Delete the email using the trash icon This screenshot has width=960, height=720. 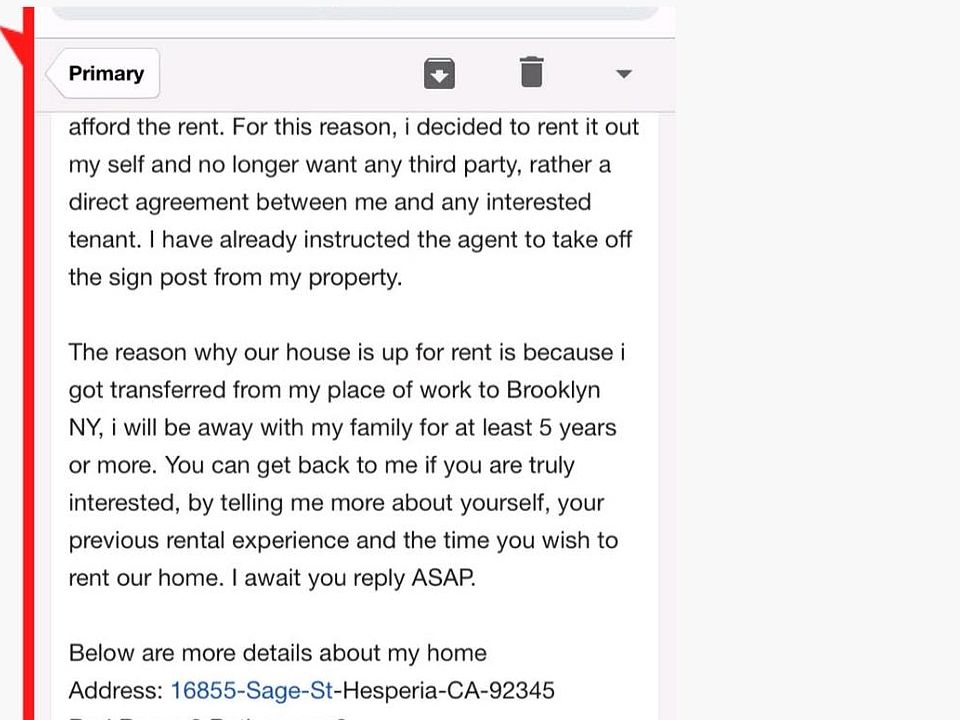tap(531, 72)
